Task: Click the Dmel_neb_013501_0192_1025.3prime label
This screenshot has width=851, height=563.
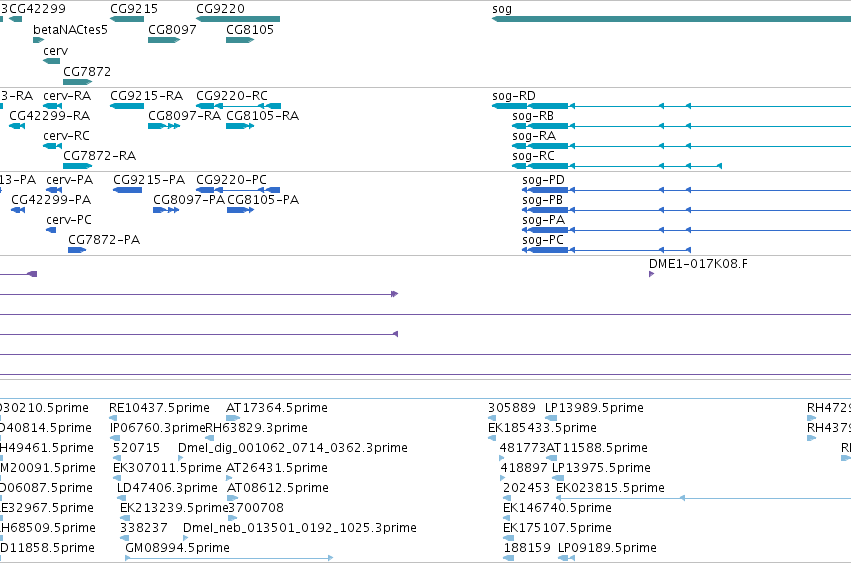Action: pyautogui.click(x=300, y=529)
